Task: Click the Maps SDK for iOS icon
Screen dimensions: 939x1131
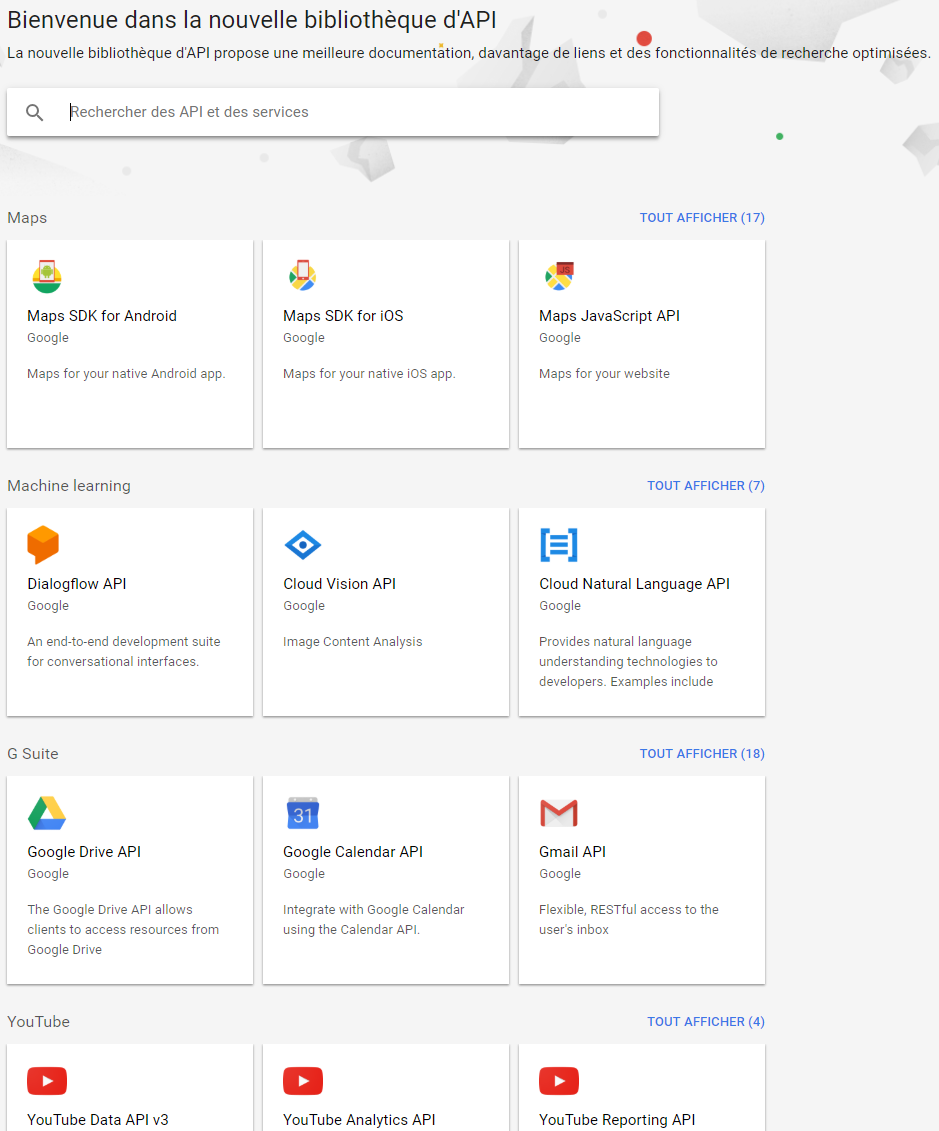Action: click(302, 276)
